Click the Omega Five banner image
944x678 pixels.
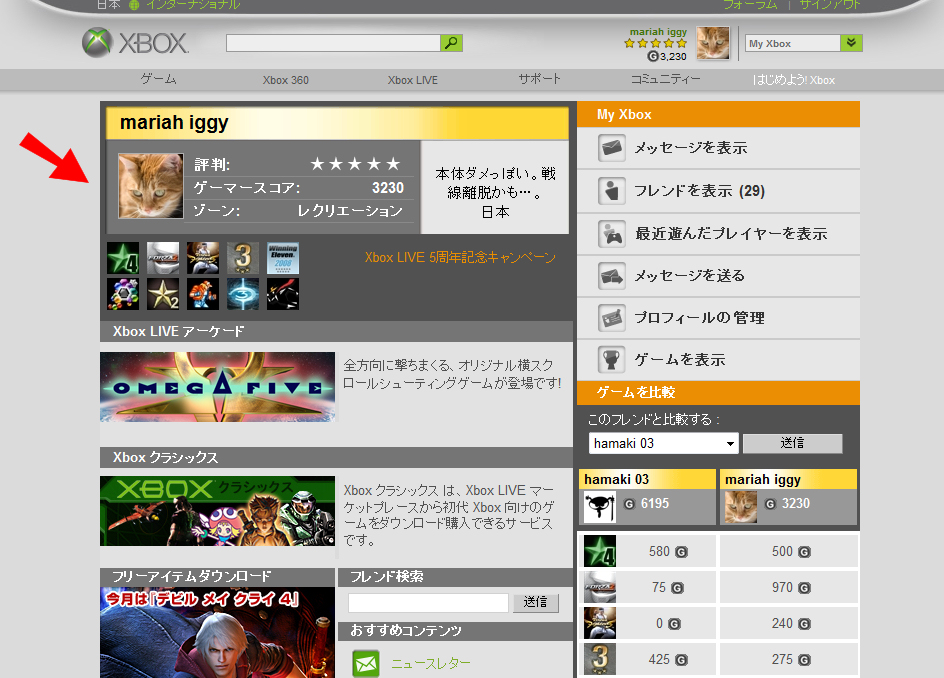(217, 387)
